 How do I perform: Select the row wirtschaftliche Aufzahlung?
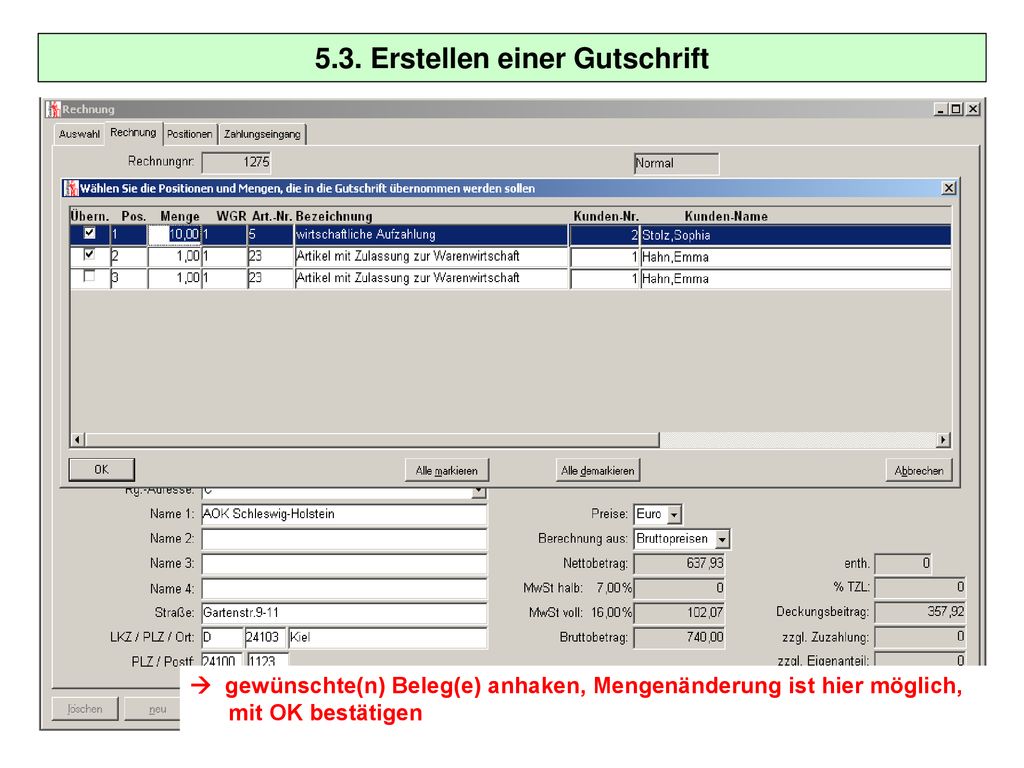(510, 234)
